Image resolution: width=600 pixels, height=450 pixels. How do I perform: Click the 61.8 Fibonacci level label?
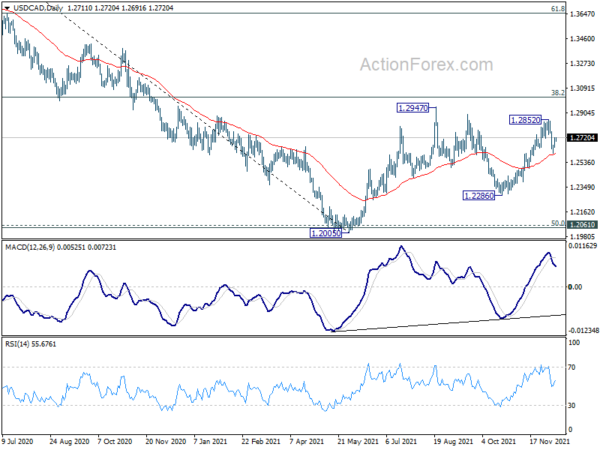[x=558, y=8]
